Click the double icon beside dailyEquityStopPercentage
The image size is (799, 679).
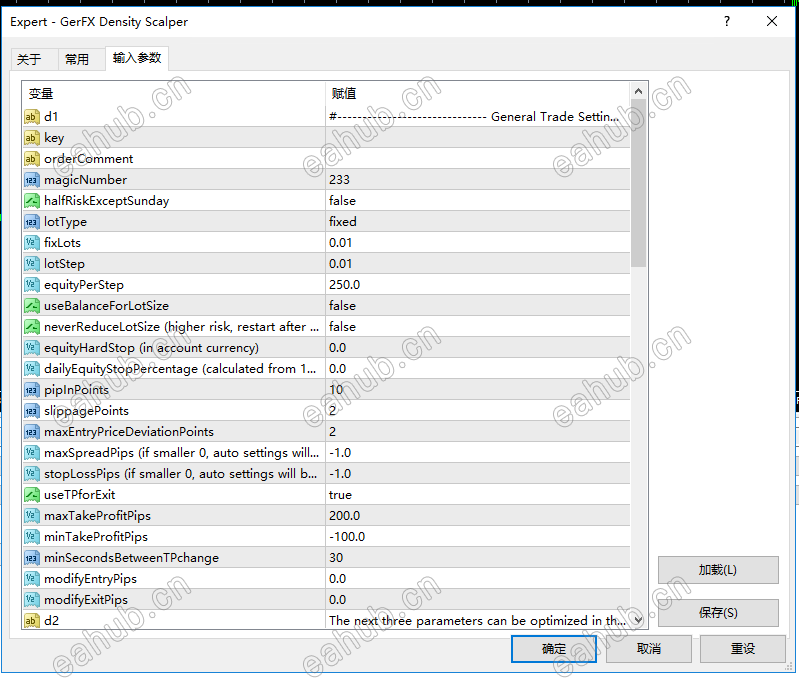pos(32,369)
